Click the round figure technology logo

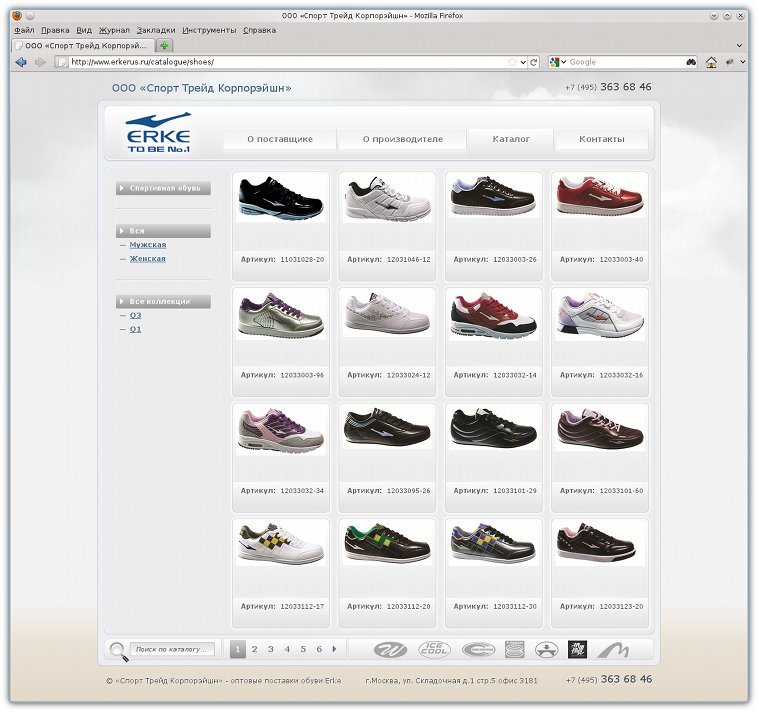point(546,650)
